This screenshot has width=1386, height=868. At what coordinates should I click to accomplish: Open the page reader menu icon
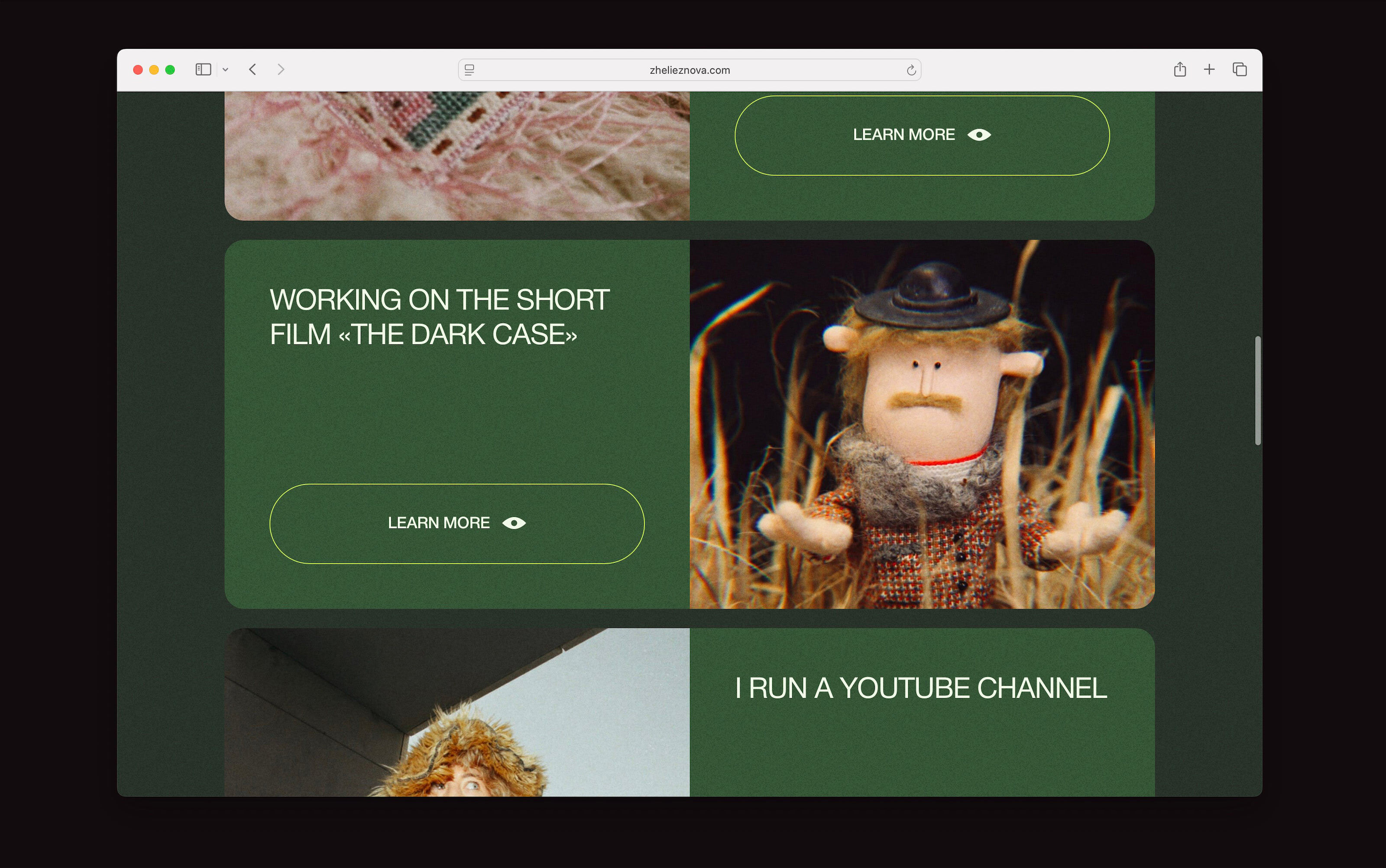pyautogui.click(x=470, y=70)
